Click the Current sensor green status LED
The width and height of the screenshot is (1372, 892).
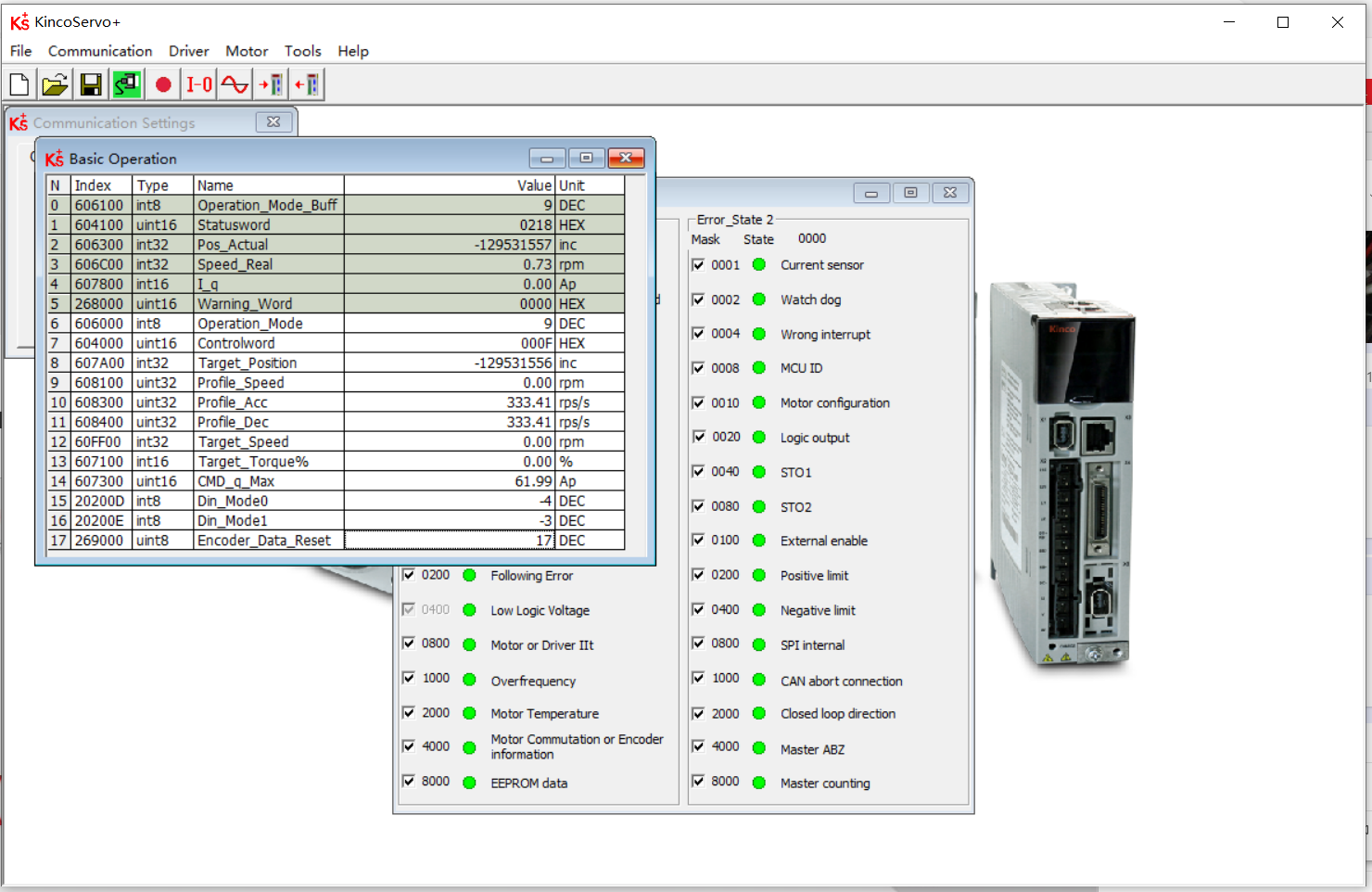coord(758,265)
